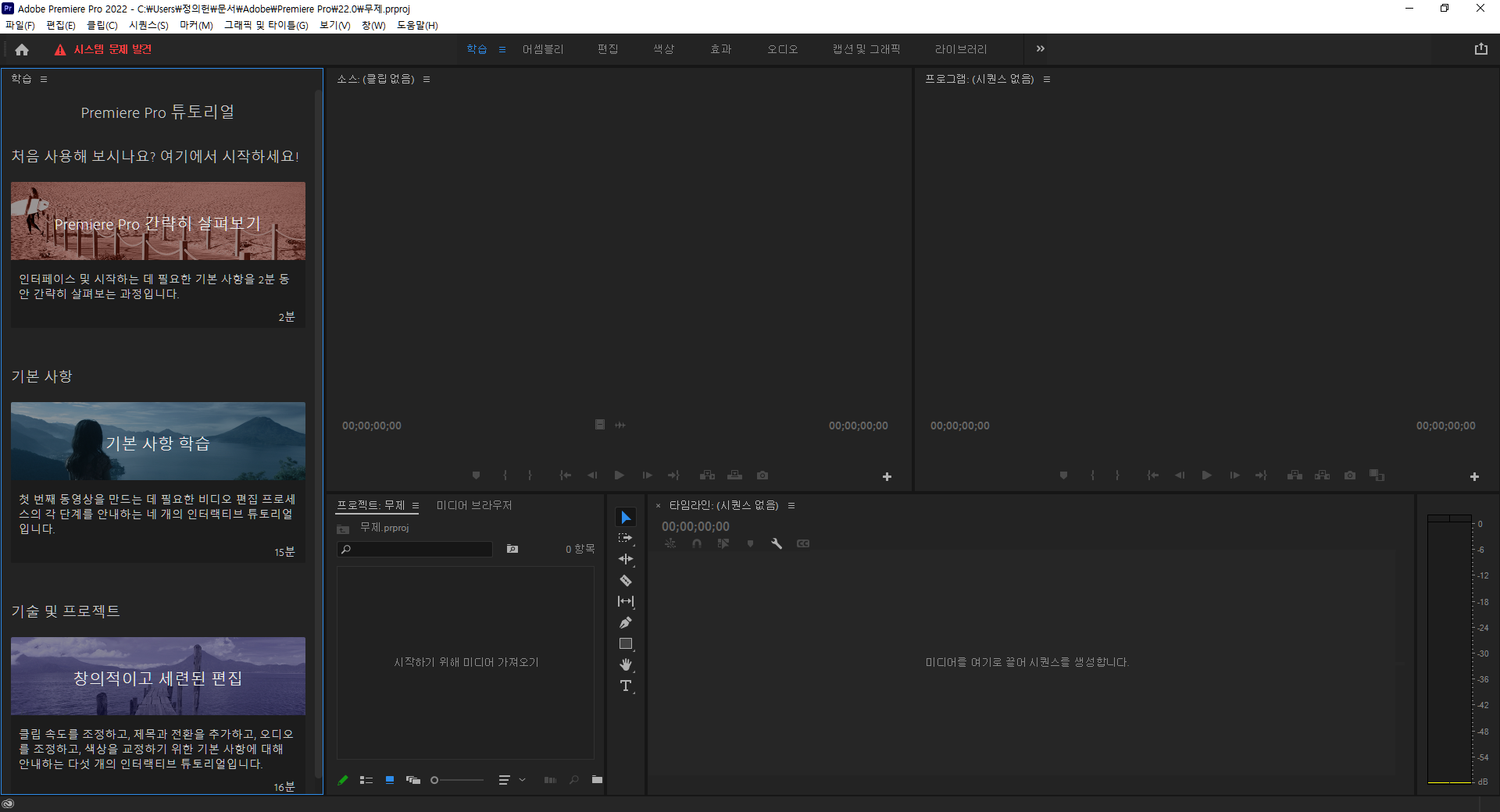This screenshot has width=1500, height=812.
Task: Select the Slip tool
Action: coord(626,602)
